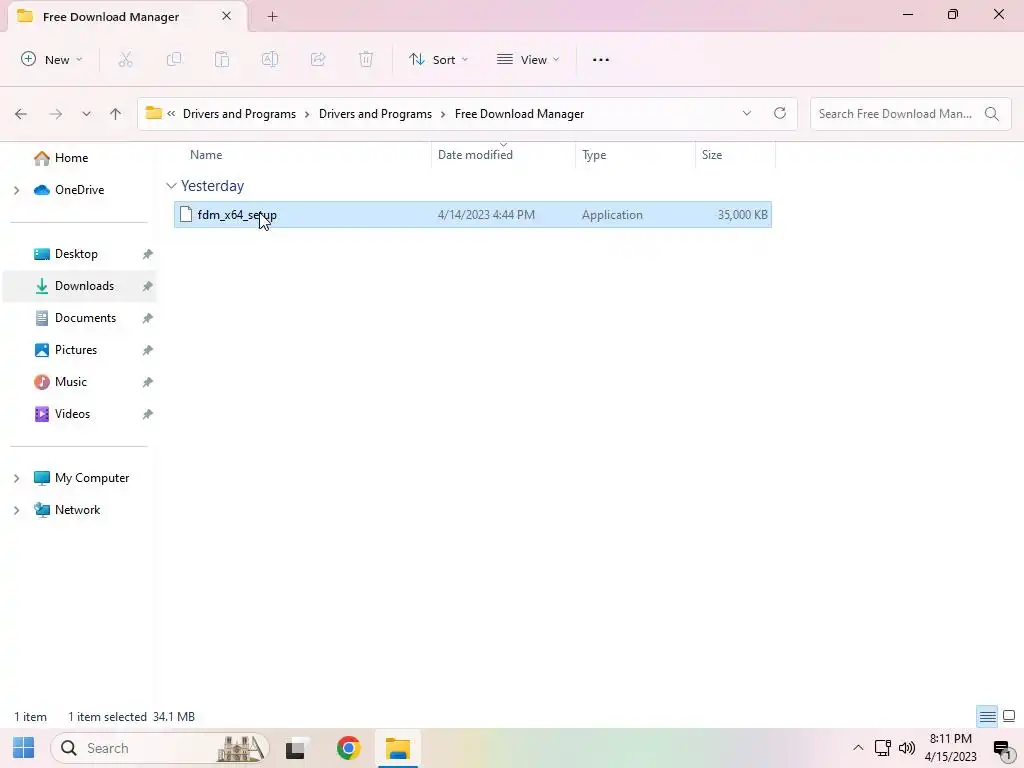Show hidden breadcrumb path chevrons
Image resolution: width=1024 pixels, height=768 pixels.
pos(171,113)
